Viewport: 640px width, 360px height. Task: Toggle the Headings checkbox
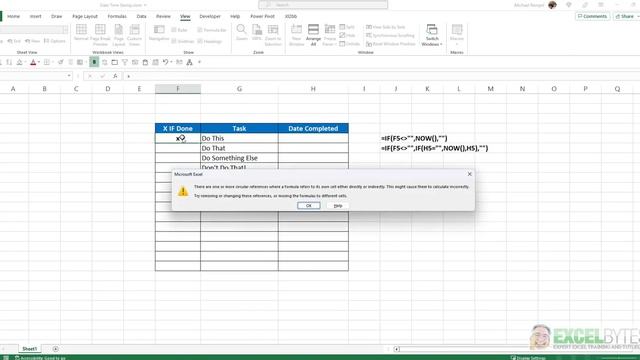click(209, 41)
